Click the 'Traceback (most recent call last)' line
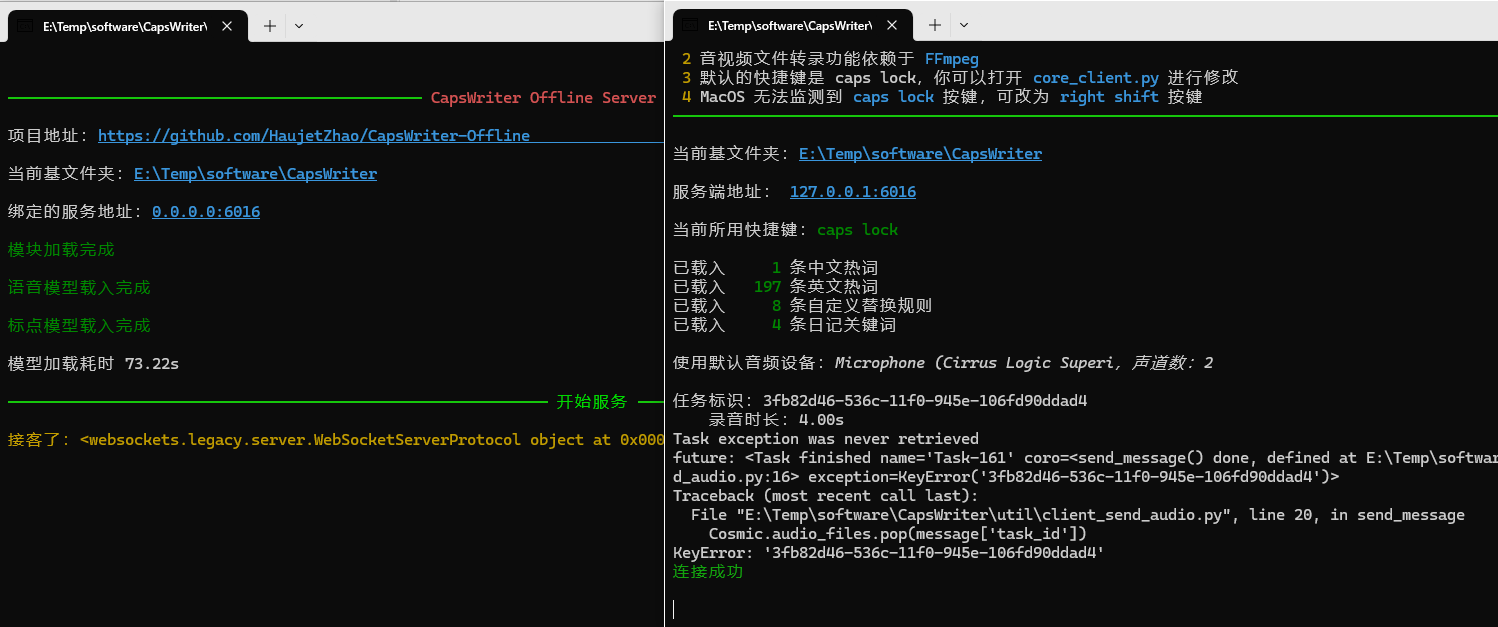Viewport: 1498px width, 627px height. (x=826, y=496)
